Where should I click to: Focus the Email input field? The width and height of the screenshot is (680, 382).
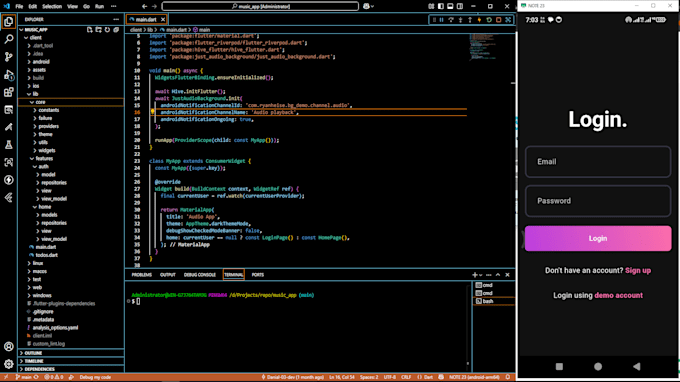coord(598,161)
